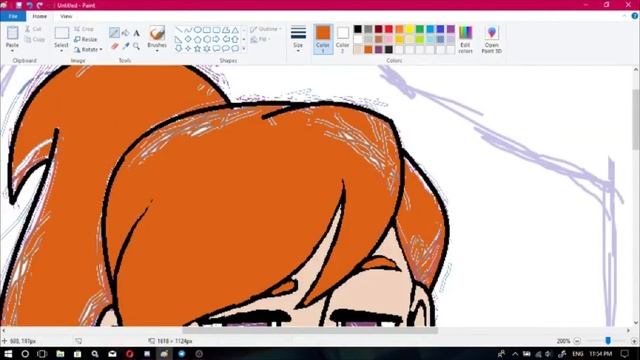This screenshot has height=360, width=640.
Task: Click the Cut button
Action: click(x=33, y=29)
